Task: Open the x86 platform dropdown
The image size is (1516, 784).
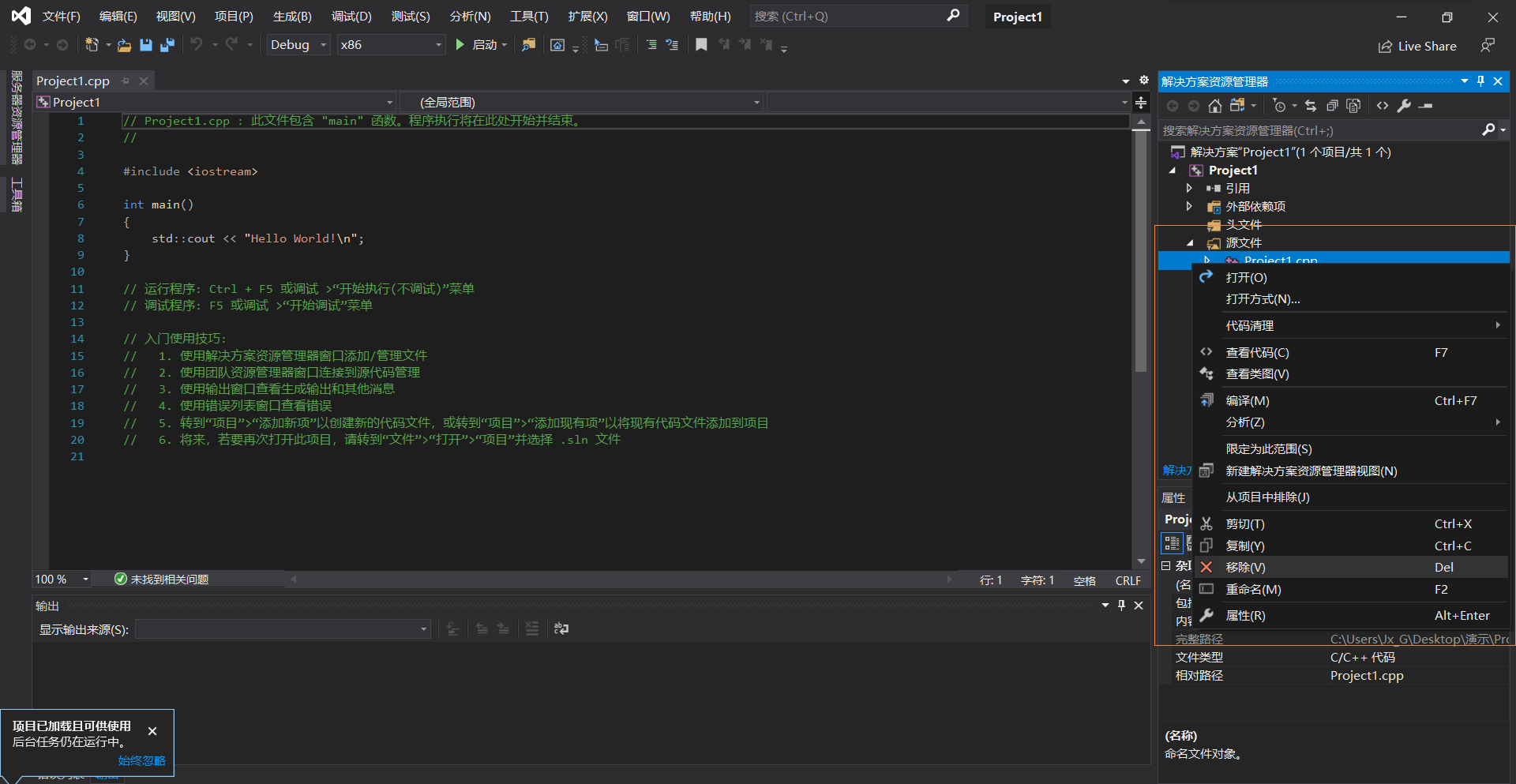Action: coord(390,45)
